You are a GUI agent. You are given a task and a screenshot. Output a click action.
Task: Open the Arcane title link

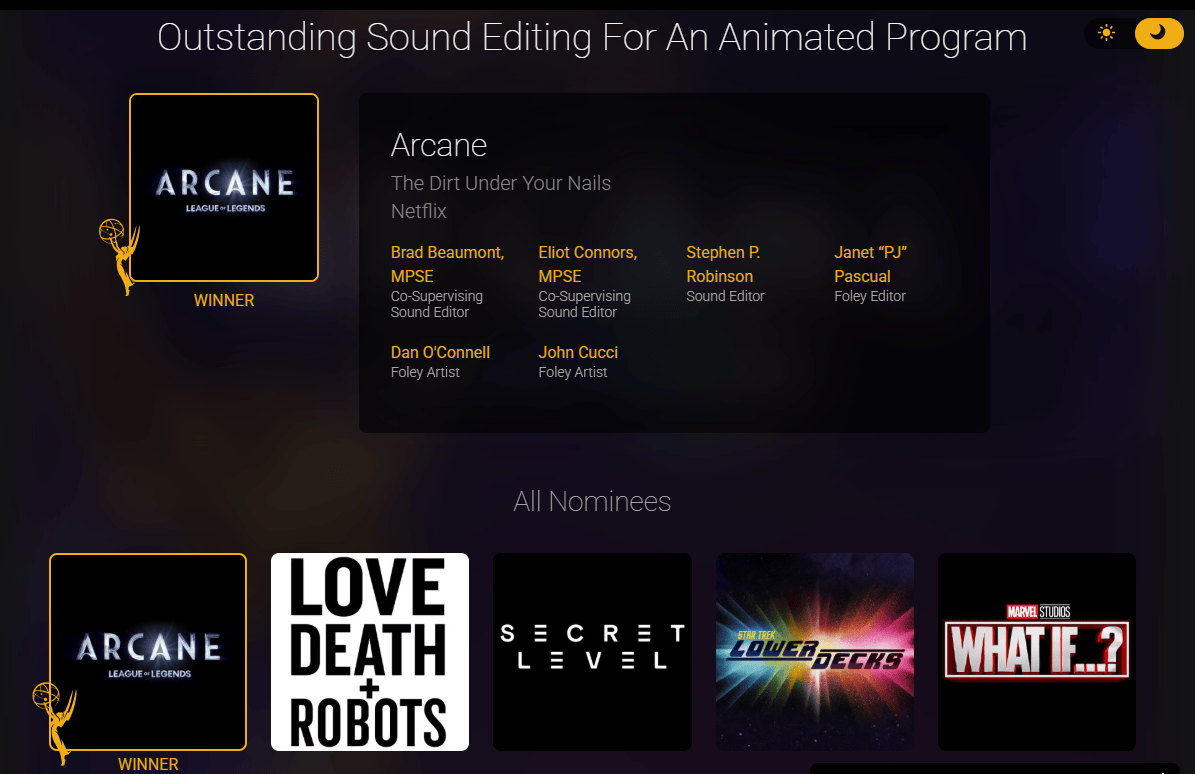(439, 145)
